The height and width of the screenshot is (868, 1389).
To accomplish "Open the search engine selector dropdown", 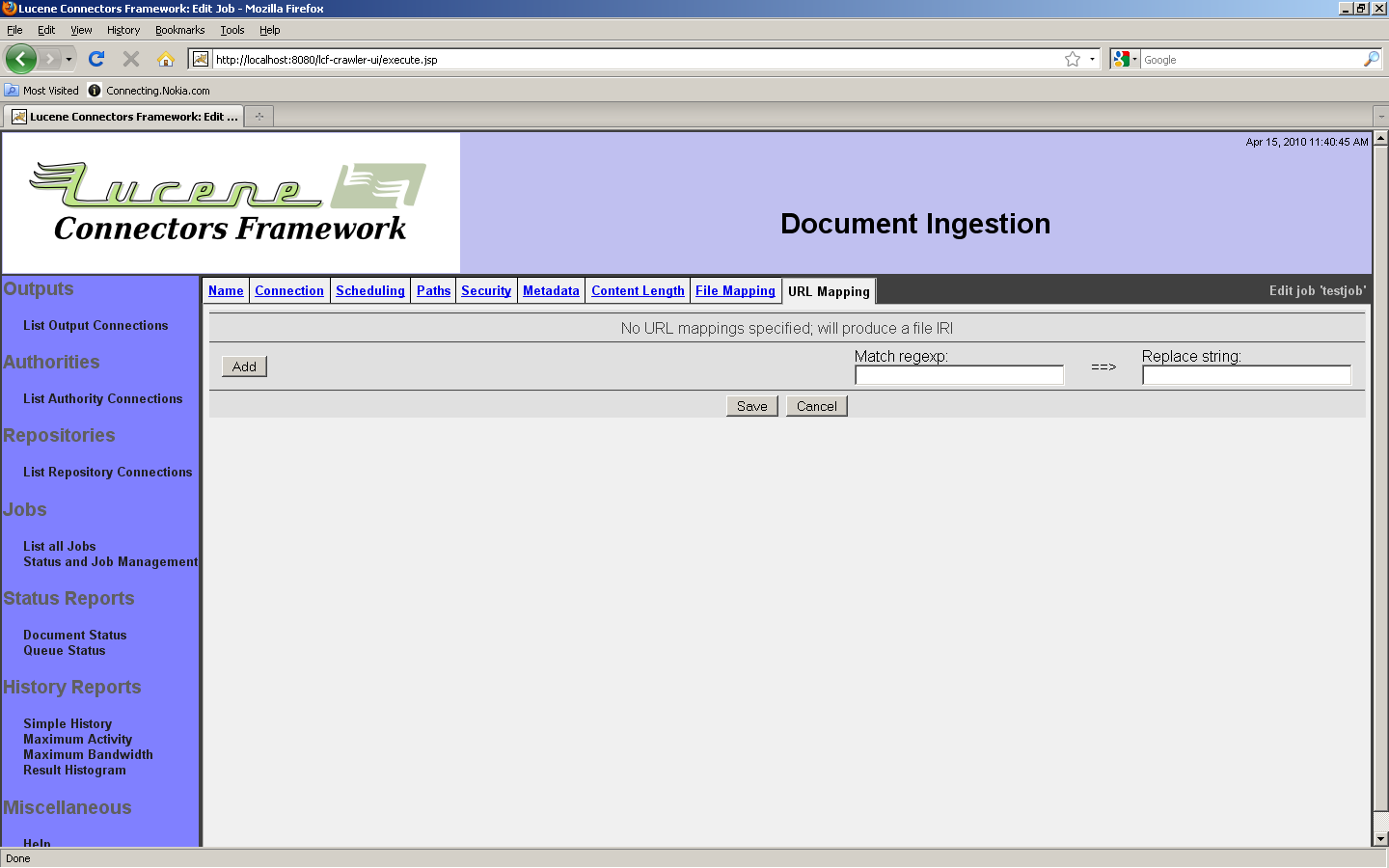I will click(1125, 59).
